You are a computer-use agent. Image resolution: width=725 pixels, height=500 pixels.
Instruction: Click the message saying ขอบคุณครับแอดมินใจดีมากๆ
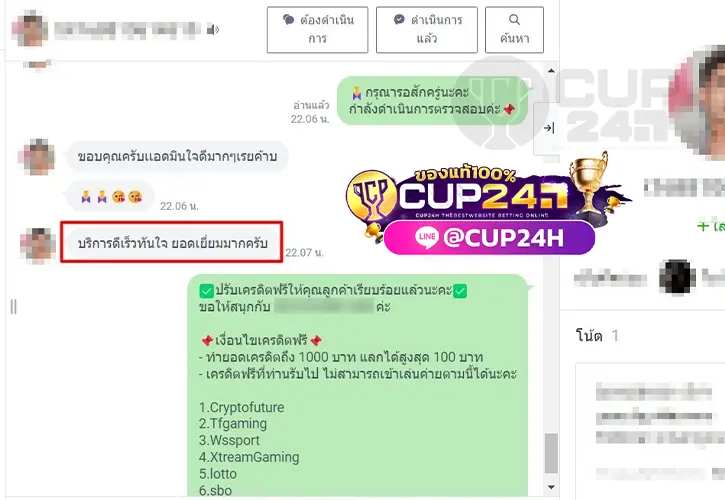click(x=177, y=157)
